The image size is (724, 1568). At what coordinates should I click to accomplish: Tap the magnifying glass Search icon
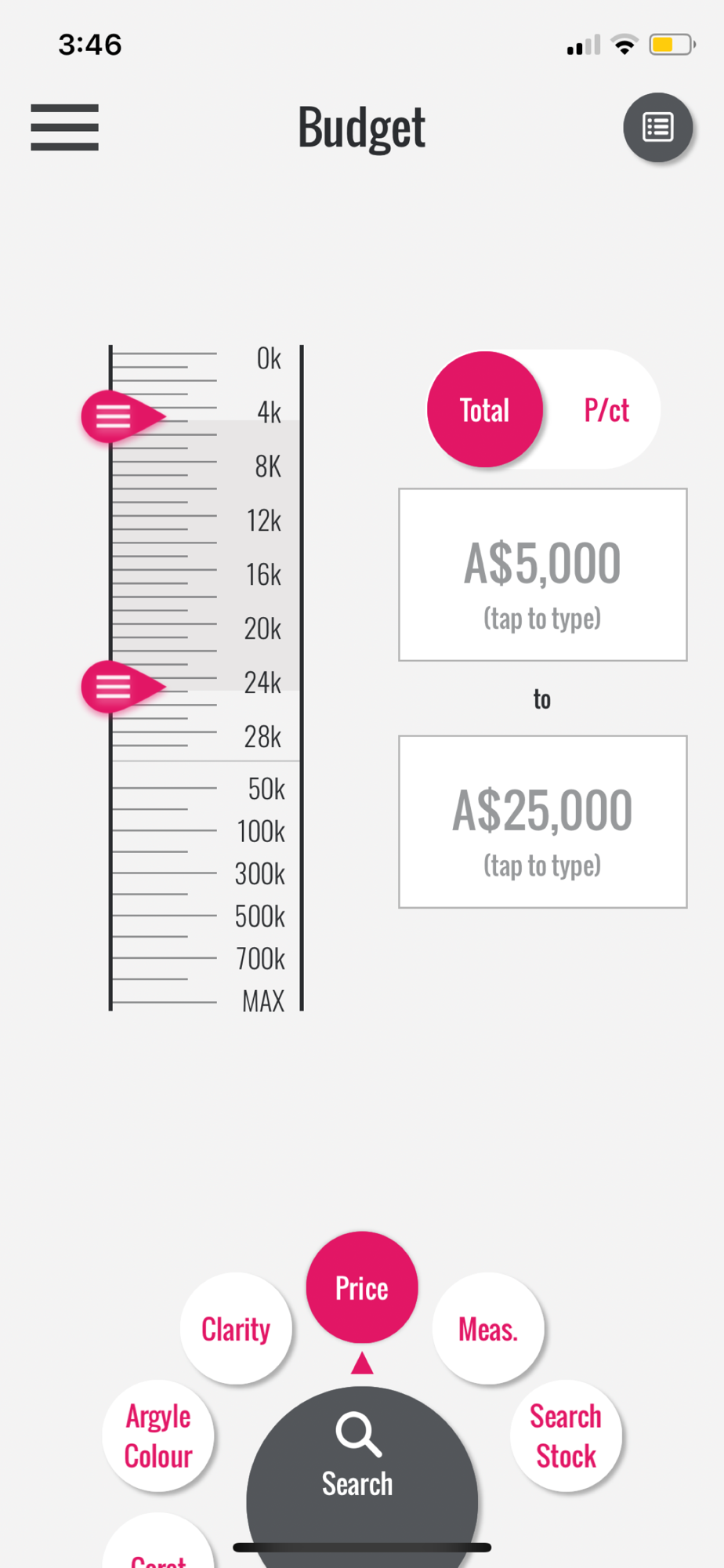(x=358, y=1434)
